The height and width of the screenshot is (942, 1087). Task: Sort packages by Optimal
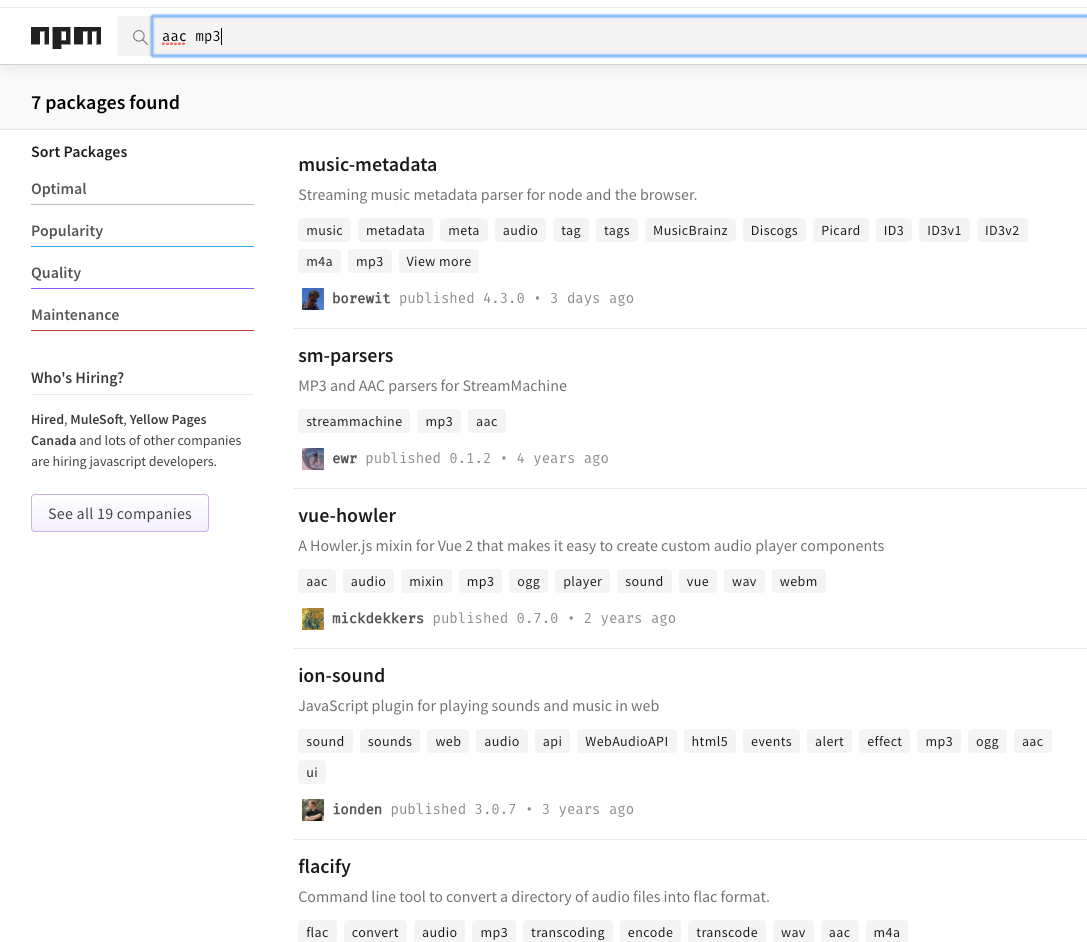(142, 189)
